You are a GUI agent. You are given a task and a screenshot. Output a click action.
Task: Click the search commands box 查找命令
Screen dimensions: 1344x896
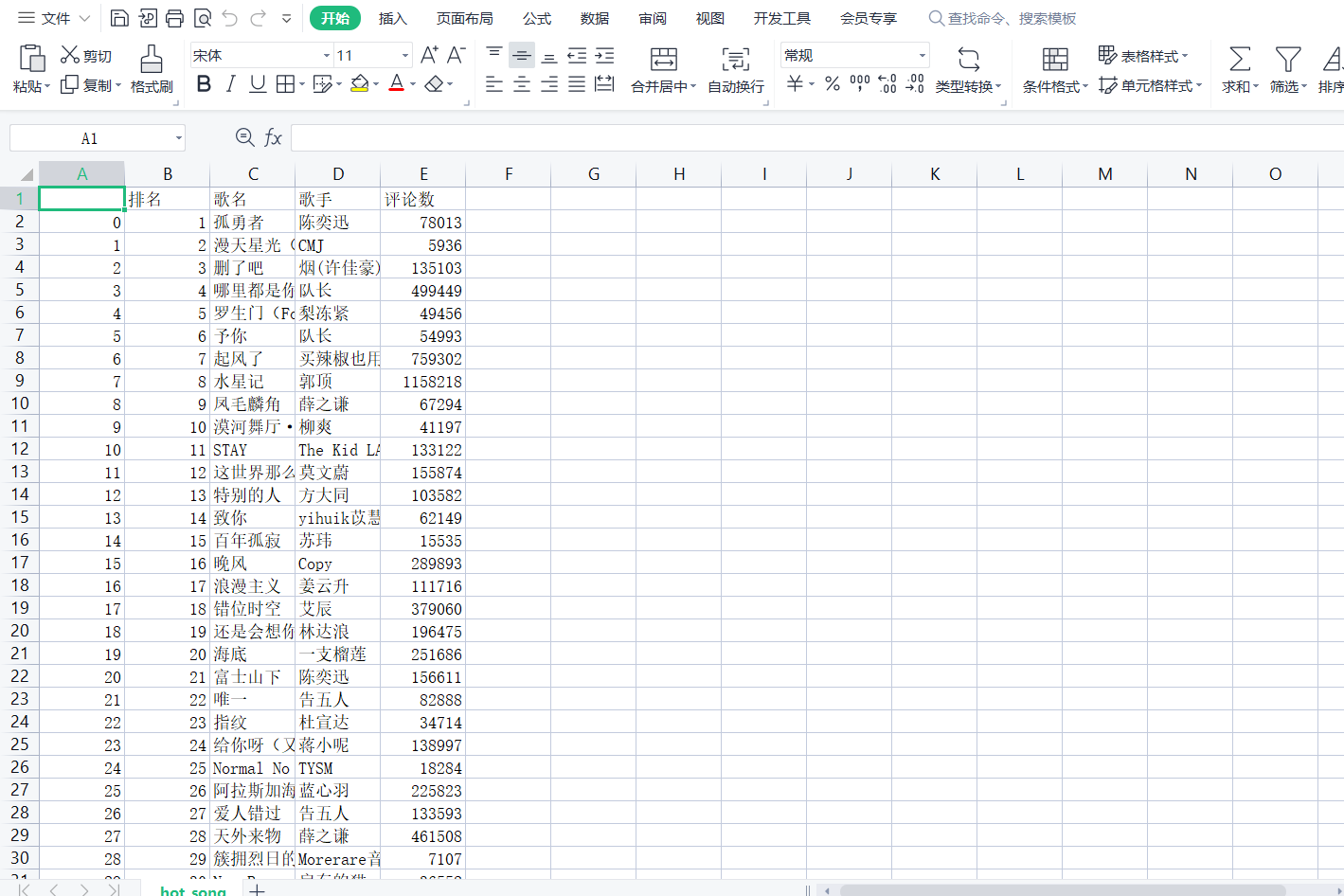[1002, 18]
